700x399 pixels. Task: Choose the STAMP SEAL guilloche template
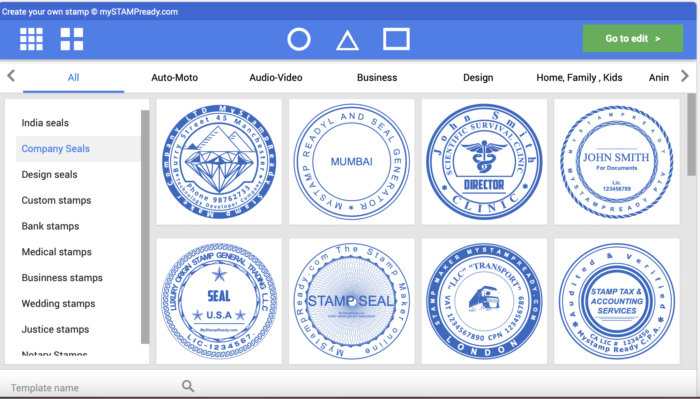tap(351, 301)
